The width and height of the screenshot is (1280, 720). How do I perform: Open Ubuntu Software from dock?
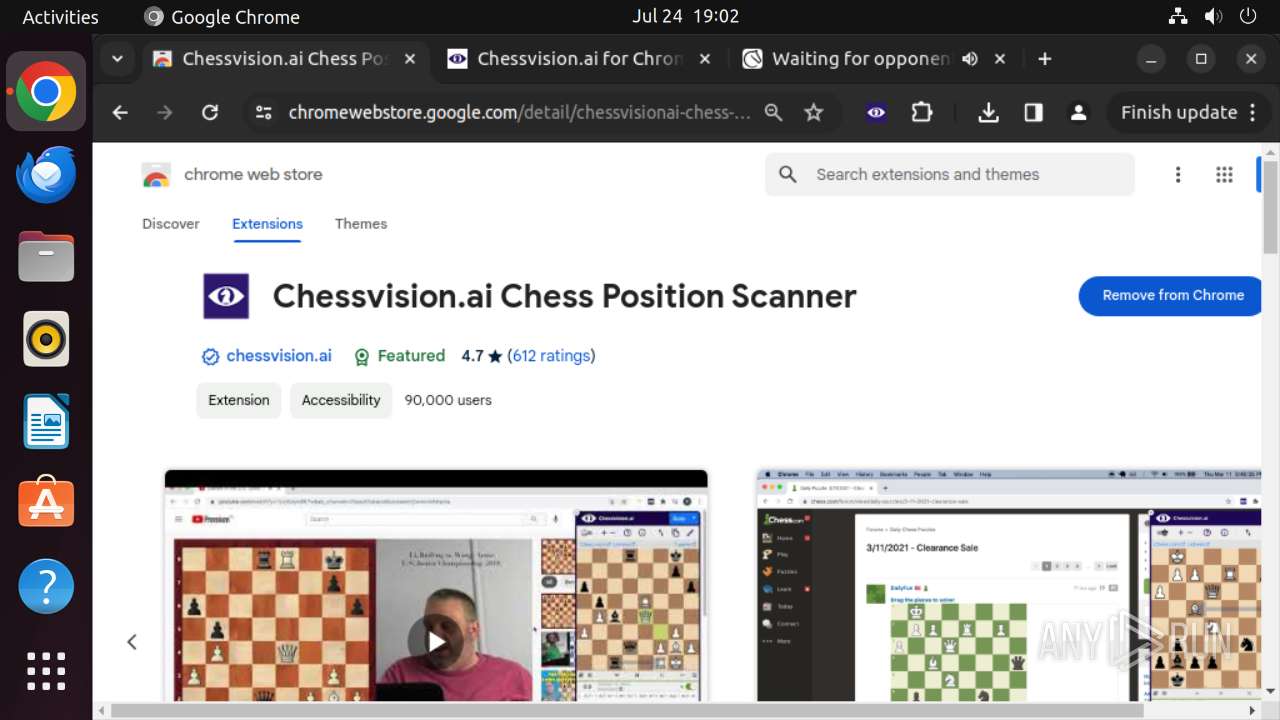pos(46,503)
